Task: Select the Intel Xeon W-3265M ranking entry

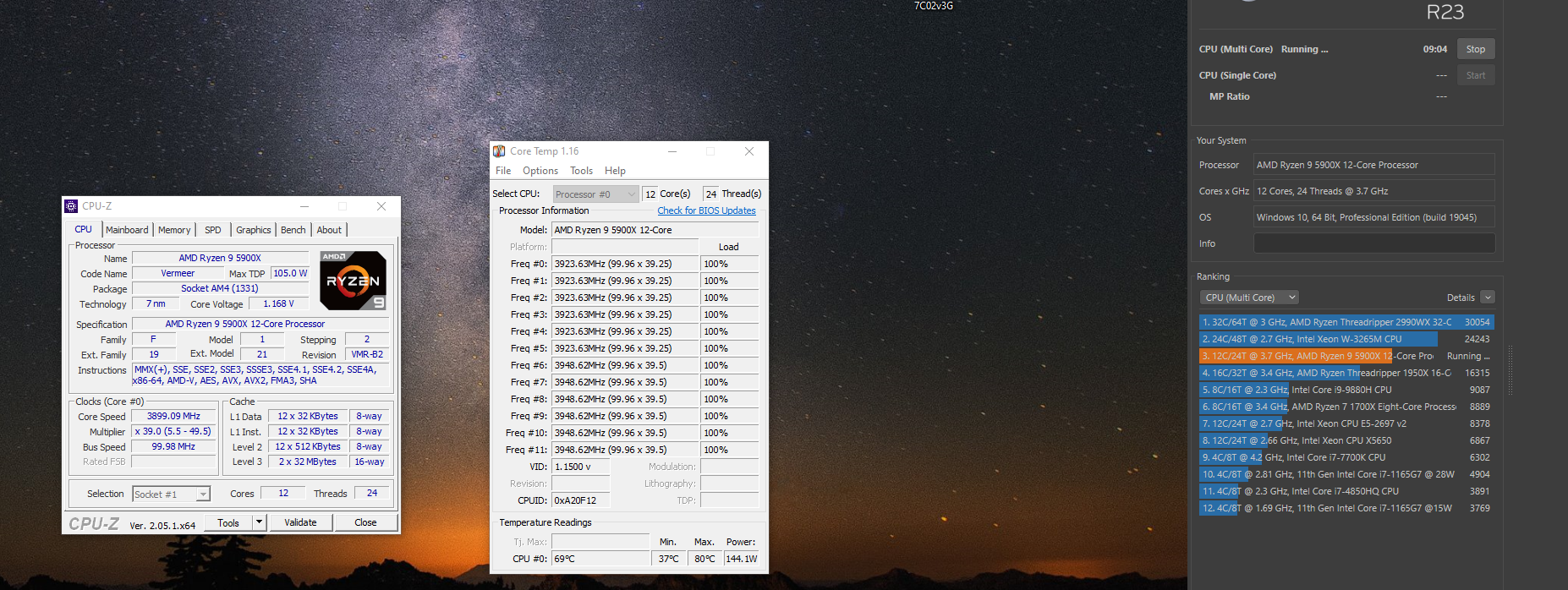Action: tap(1346, 339)
